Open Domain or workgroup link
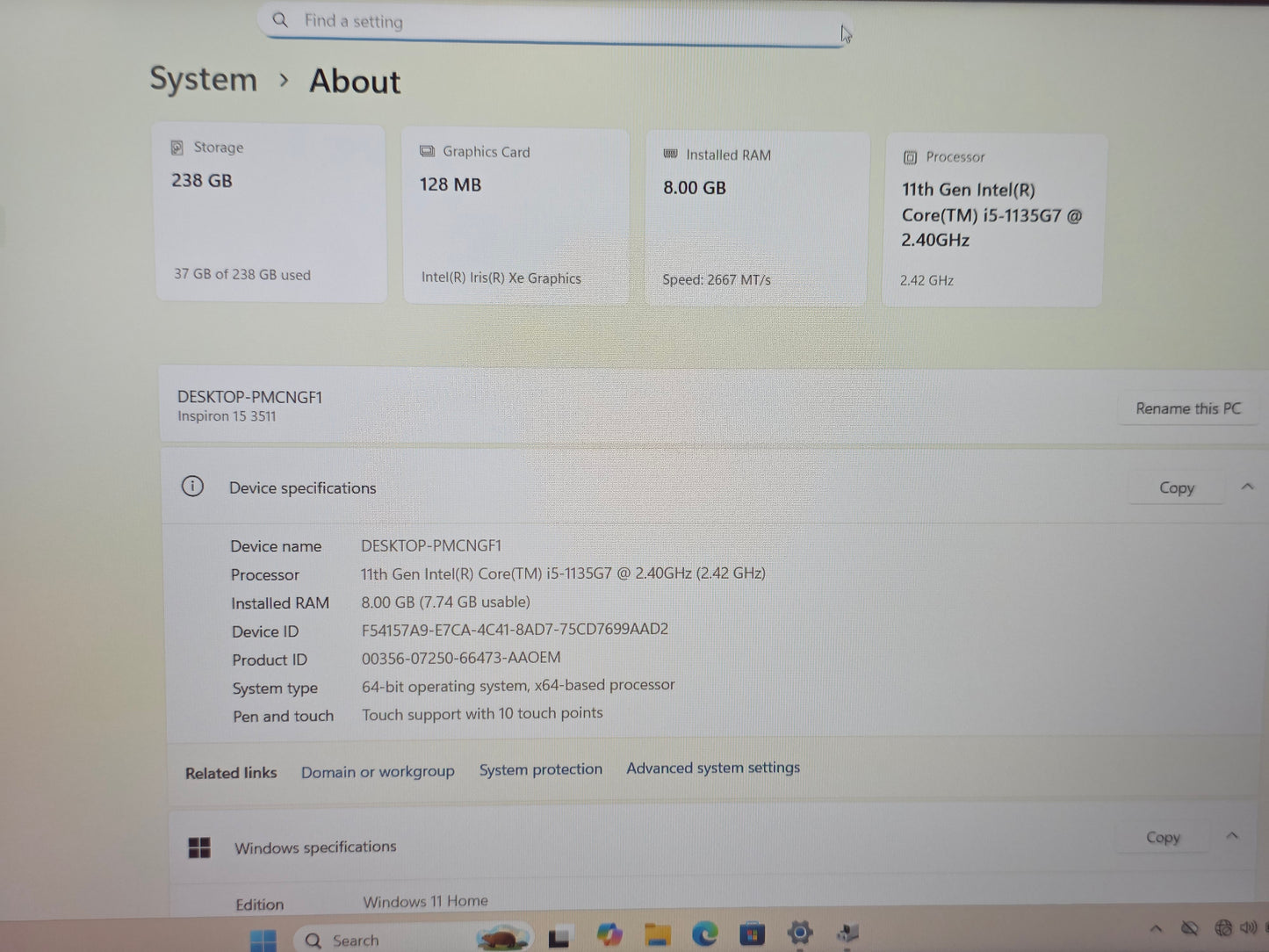Screen dimensions: 1269x952 point(378,772)
